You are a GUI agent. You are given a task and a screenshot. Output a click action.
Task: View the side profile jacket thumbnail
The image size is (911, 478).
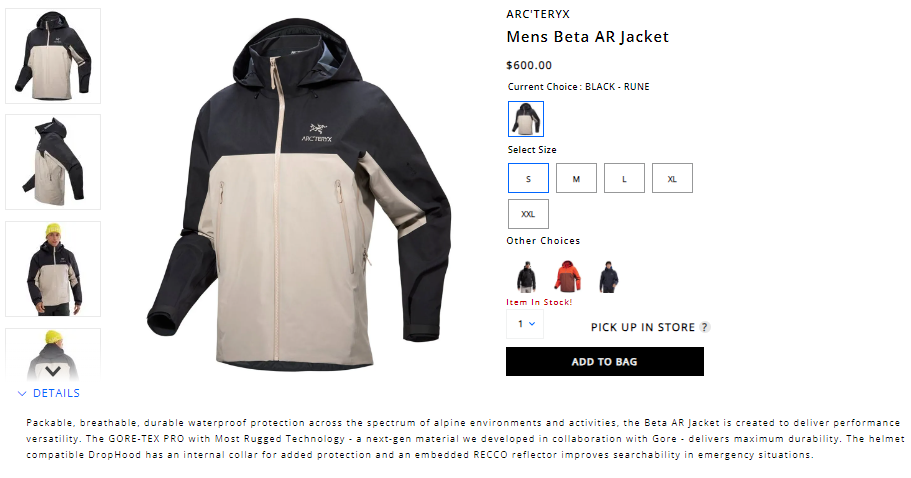53,162
